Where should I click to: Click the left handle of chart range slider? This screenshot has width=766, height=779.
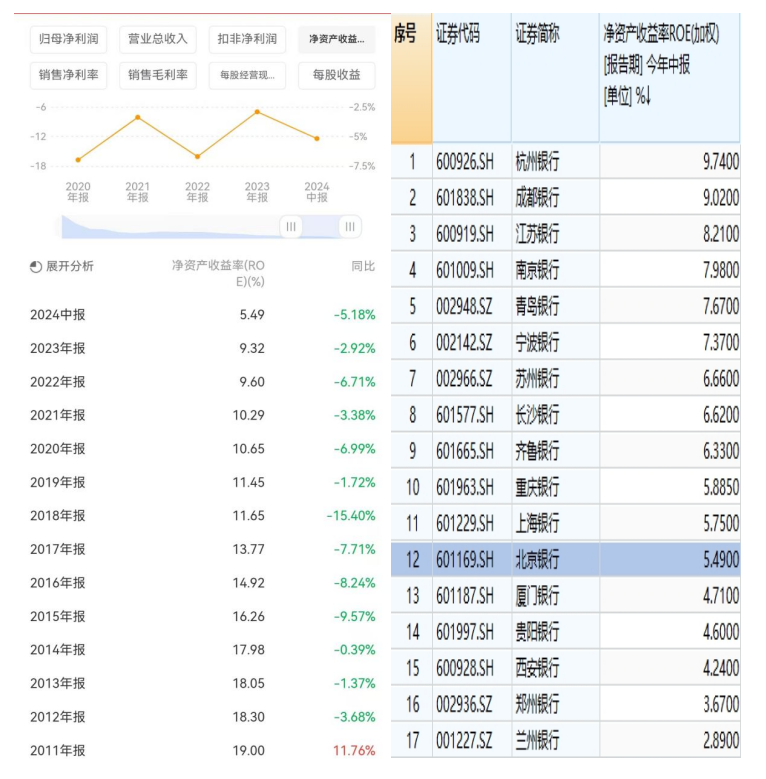(291, 227)
